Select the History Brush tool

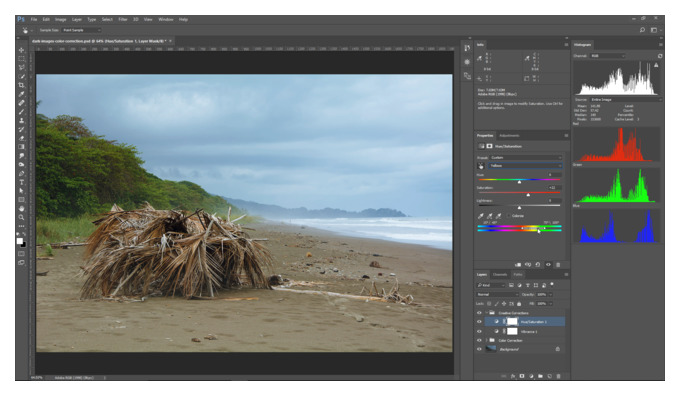click(x=21, y=129)
